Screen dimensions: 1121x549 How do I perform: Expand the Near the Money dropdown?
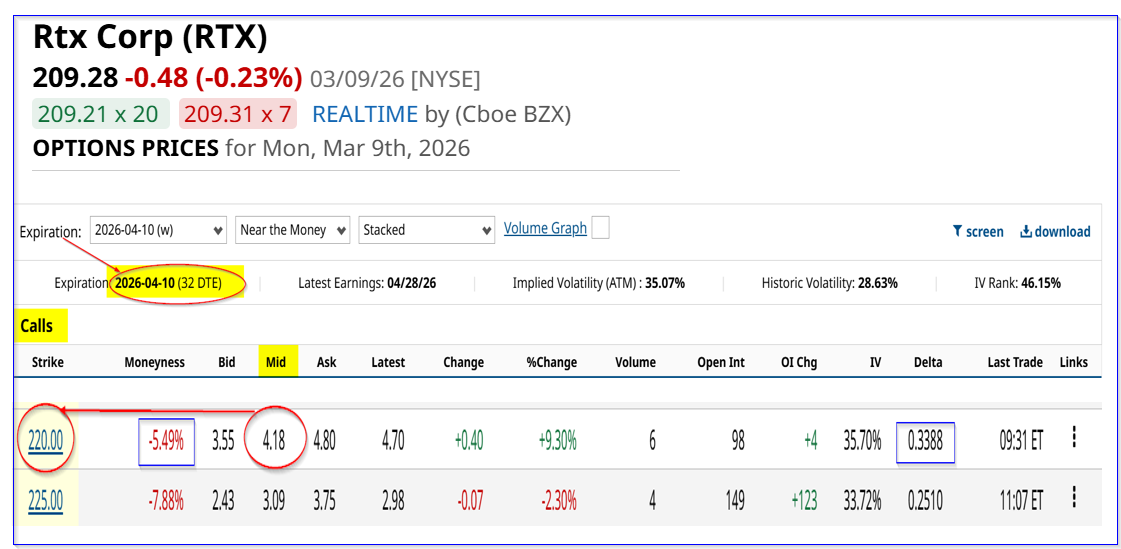tap(292, 230)
